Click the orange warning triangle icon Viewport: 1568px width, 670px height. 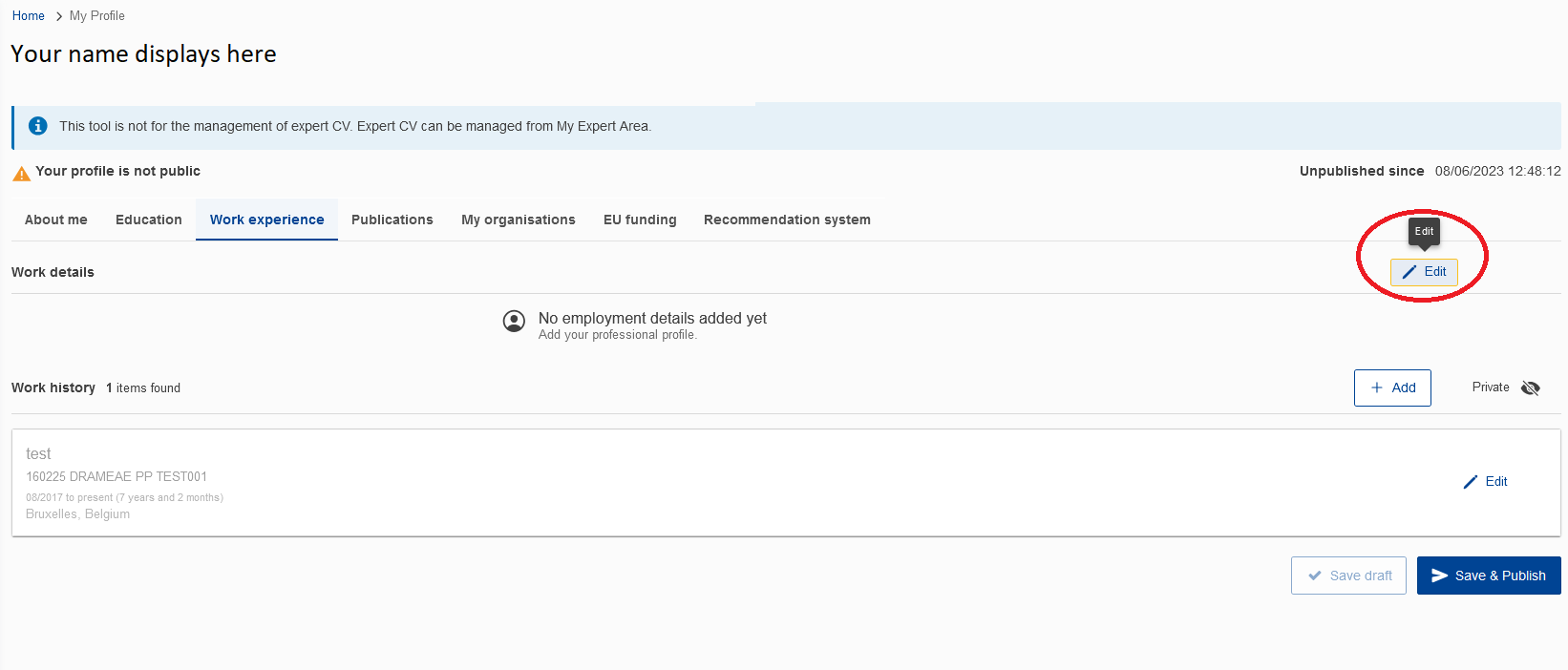click(21, 174)
